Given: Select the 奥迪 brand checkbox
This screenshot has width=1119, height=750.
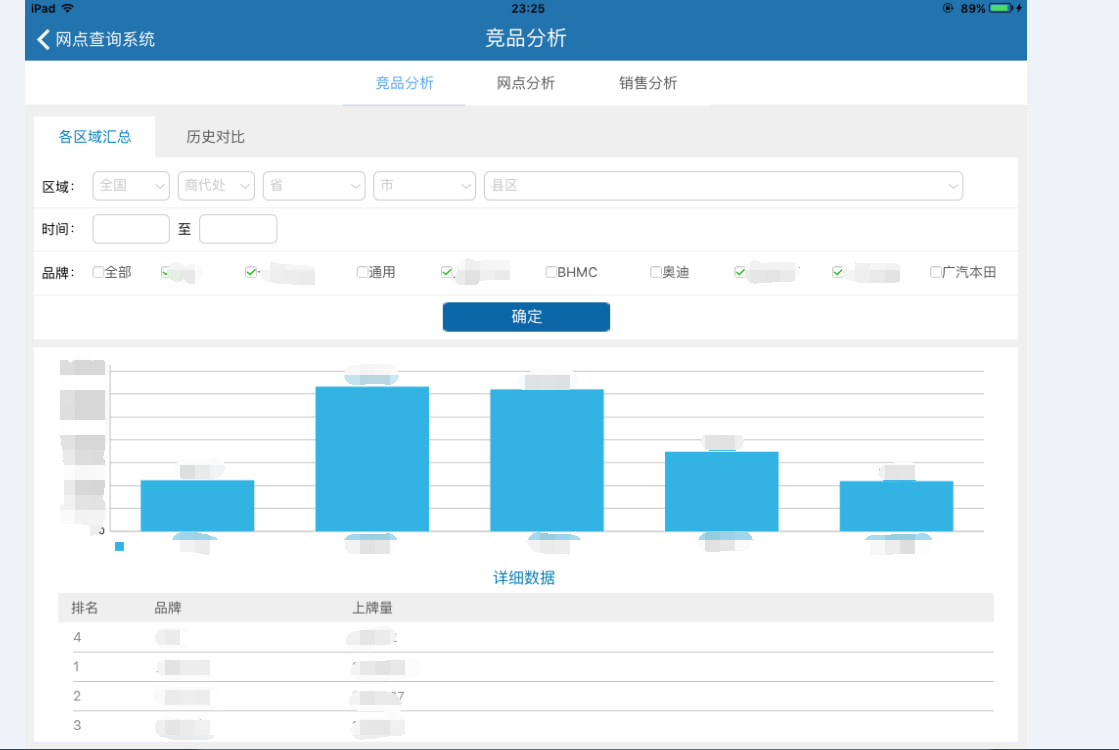Looking at the screenshot, I should coord(656,272).
